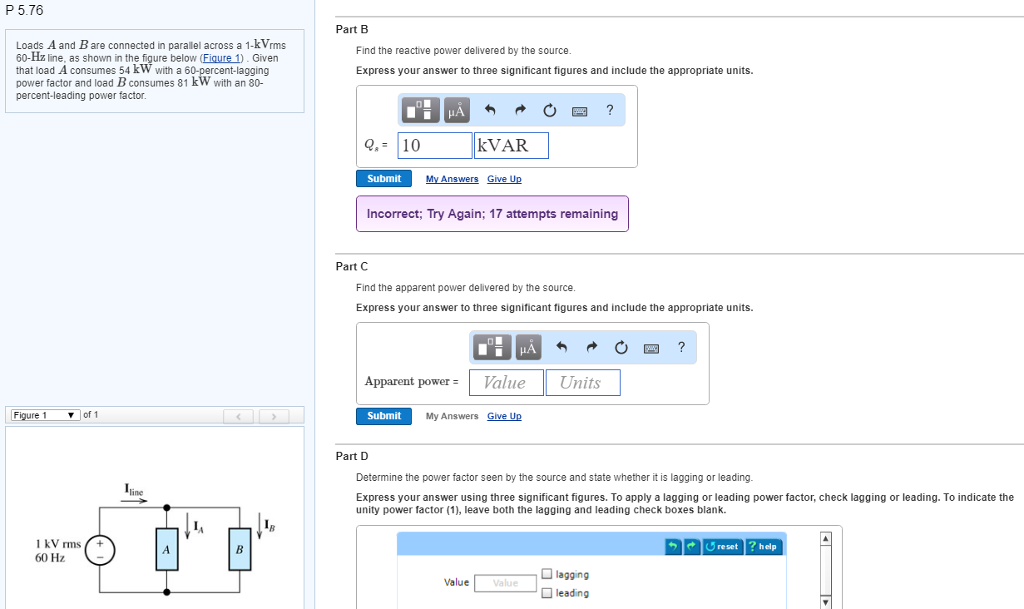Viewport: 1024px width, 609px height.
Task: Click the reset icon in Part D answer box
Action: coord(723,546)
